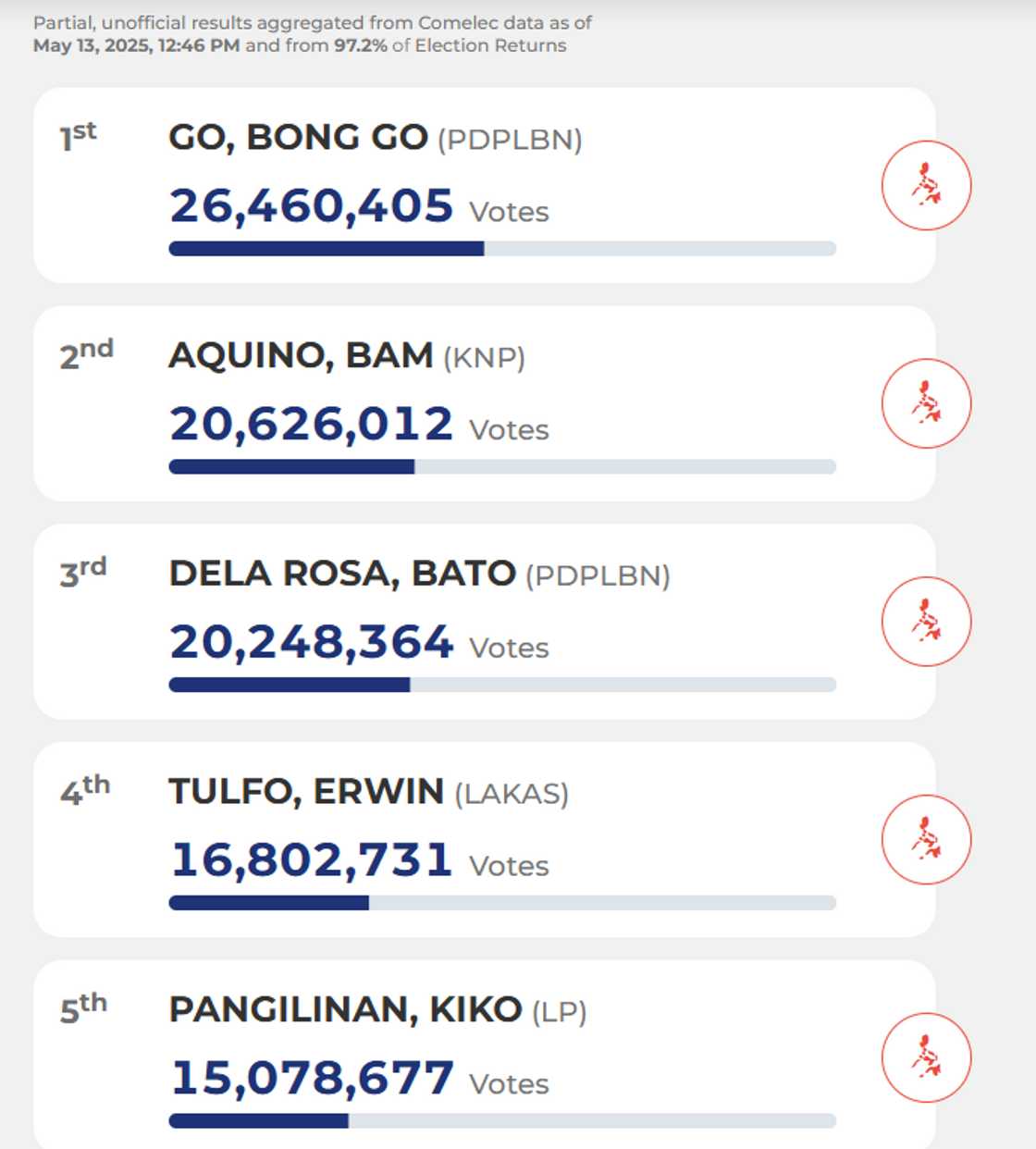Click Dela Rosa's vote progress bar
The width and height of the screenshot is (1036, 1149).
click(502, 685)
